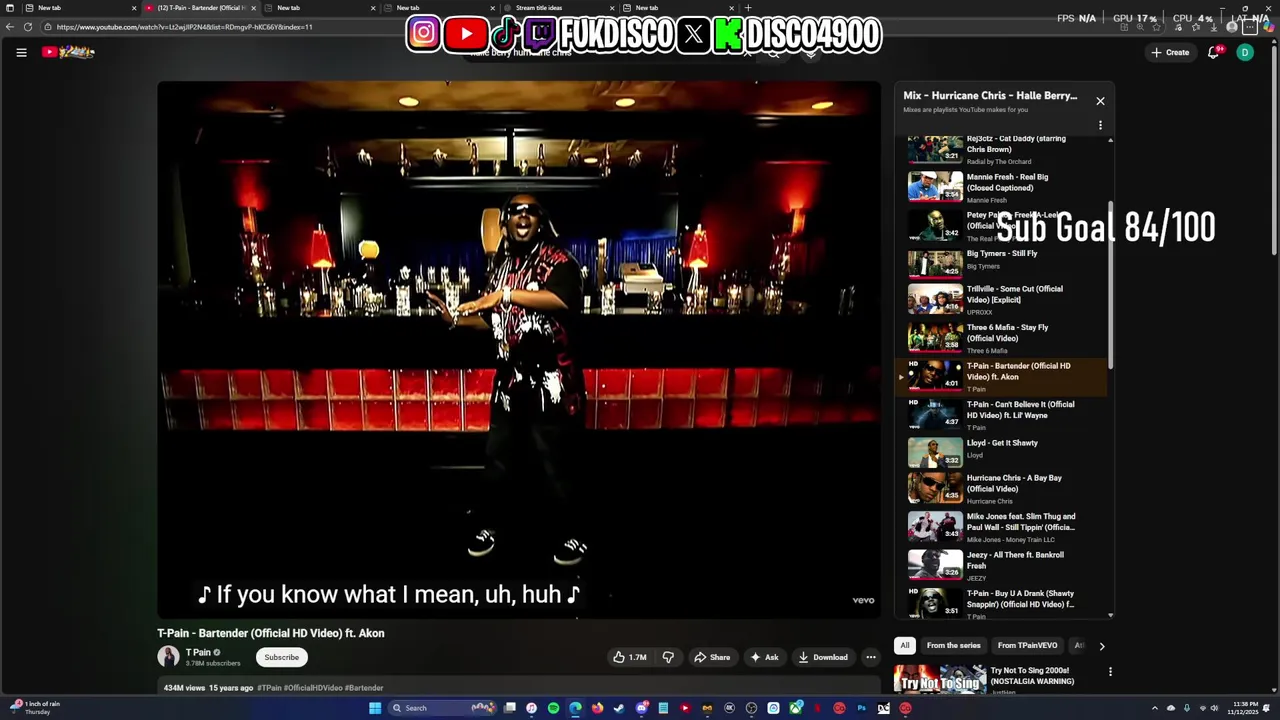1280x720 pixels.
Task: Open Steam from the taskbar
Action: point(619,708)
